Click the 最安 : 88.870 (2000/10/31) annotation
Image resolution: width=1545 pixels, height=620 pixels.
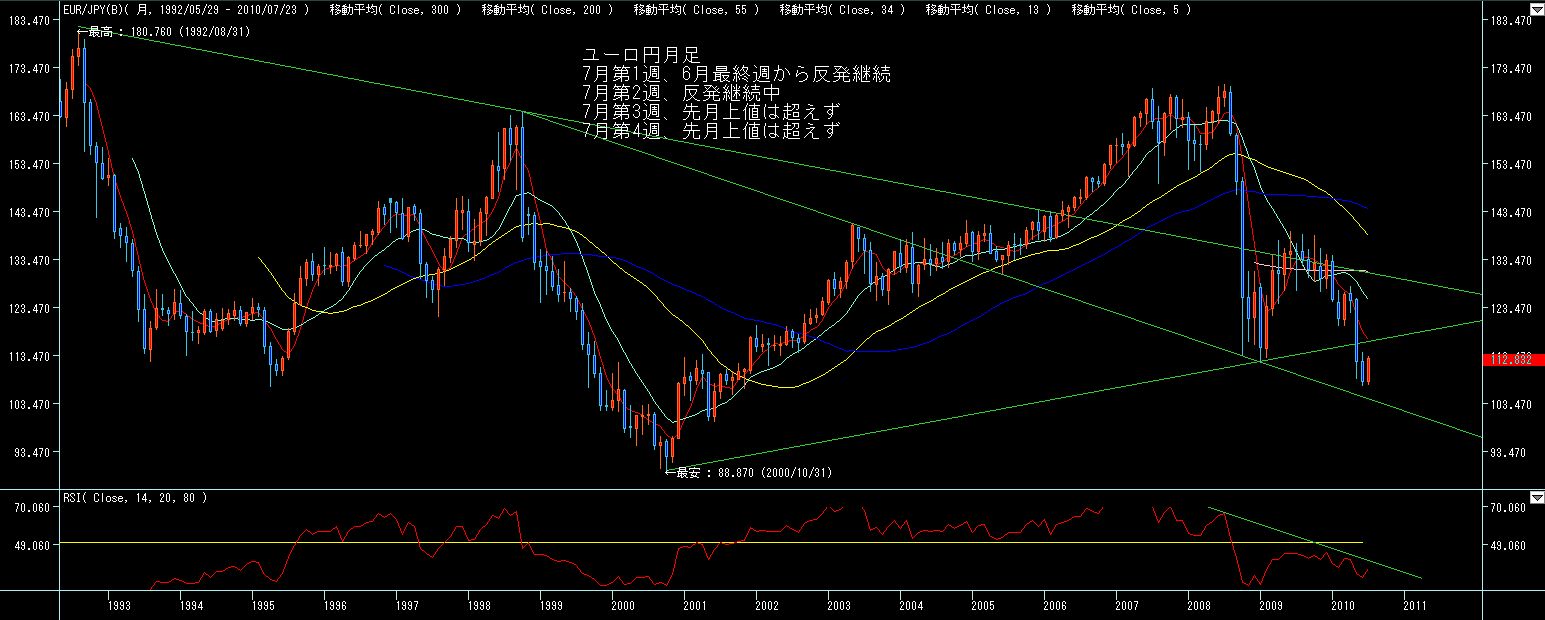(x=748, y=472)
